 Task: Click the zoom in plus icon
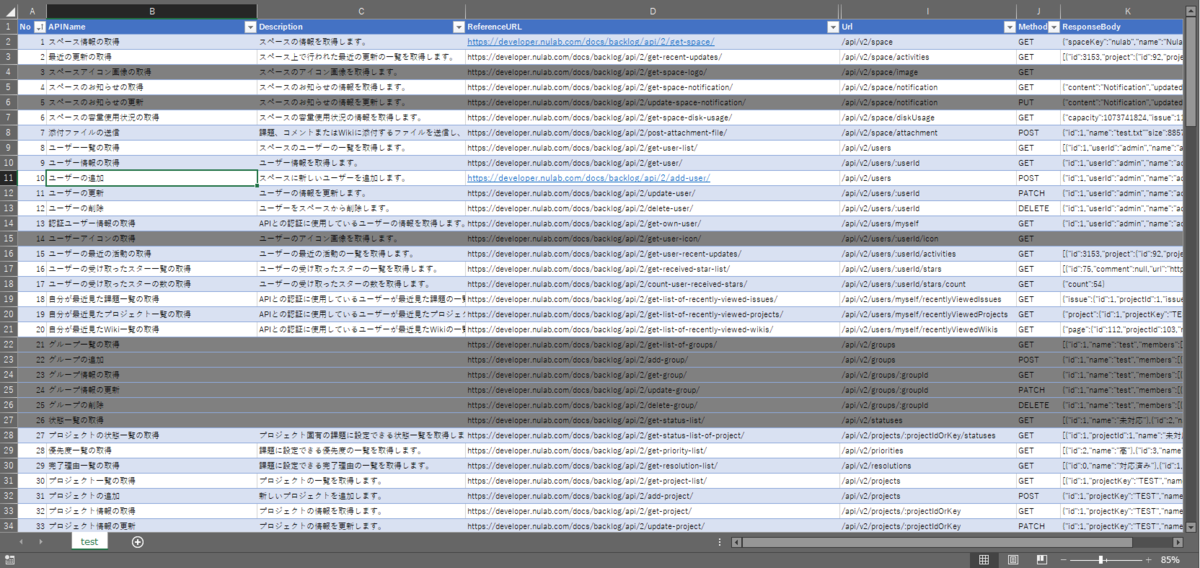1146,559
